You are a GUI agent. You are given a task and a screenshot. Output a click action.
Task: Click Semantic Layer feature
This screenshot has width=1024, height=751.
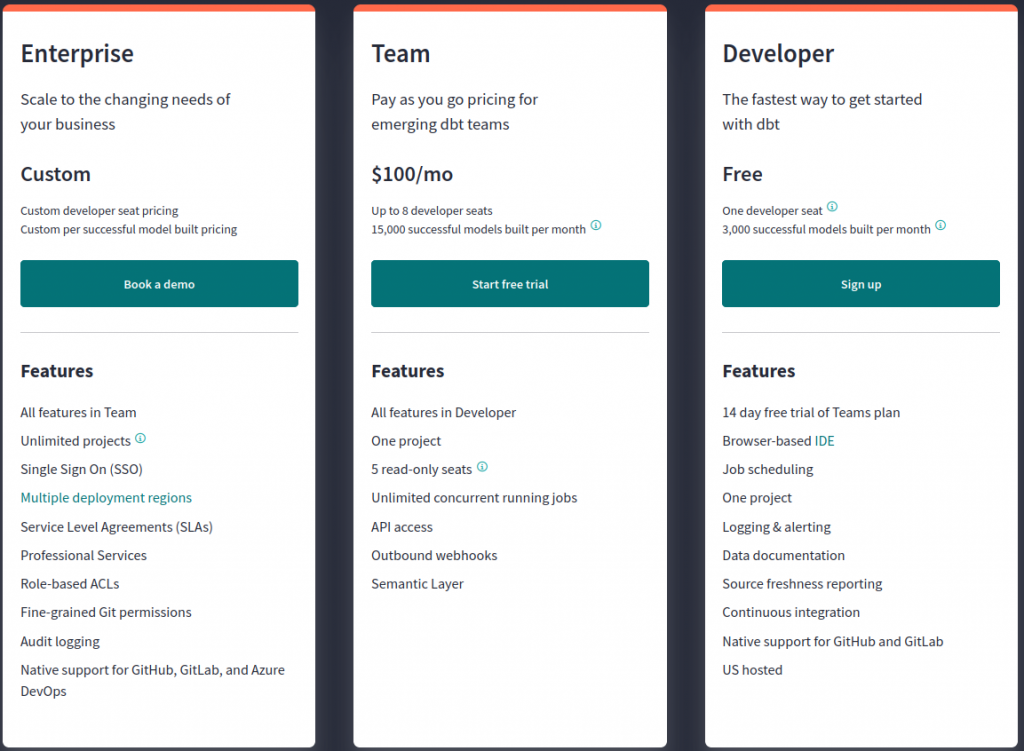pyautogui.click(x=417, y=584)
